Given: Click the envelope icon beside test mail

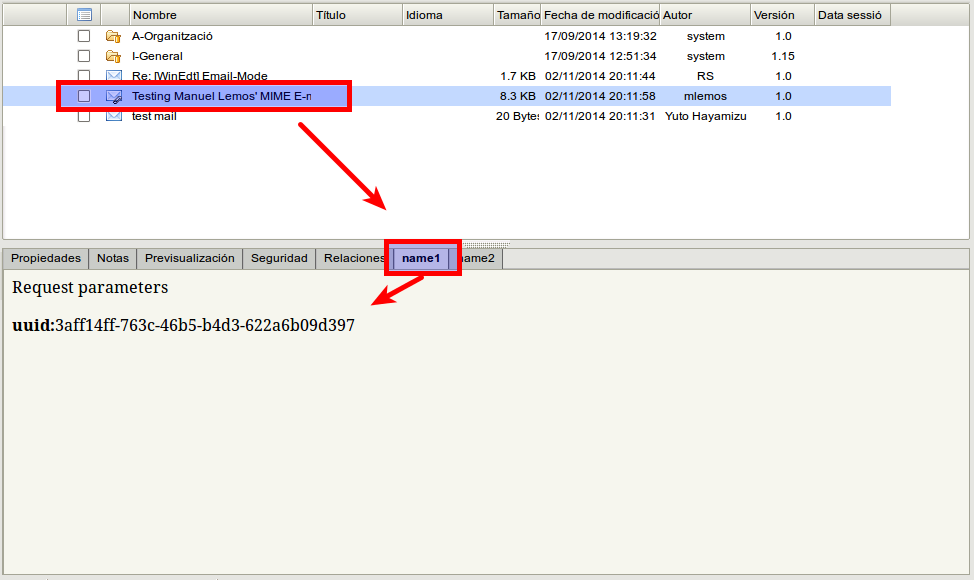Looking at the screenshot, I should pyautogui.click(x=114, y=116).
